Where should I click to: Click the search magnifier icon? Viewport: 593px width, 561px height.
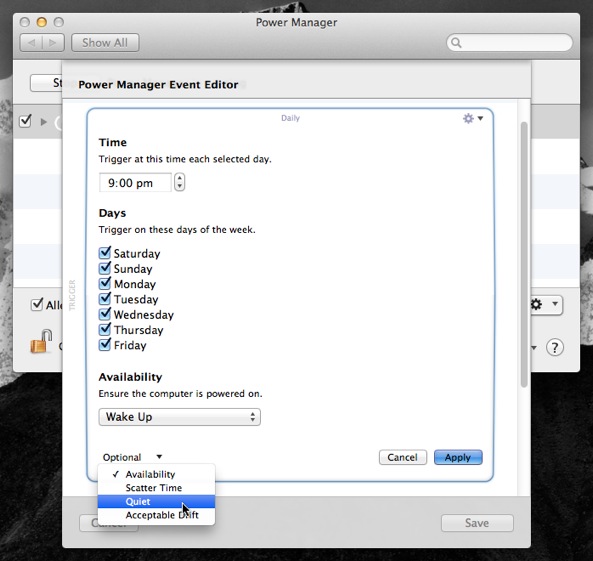coord(456,42)
